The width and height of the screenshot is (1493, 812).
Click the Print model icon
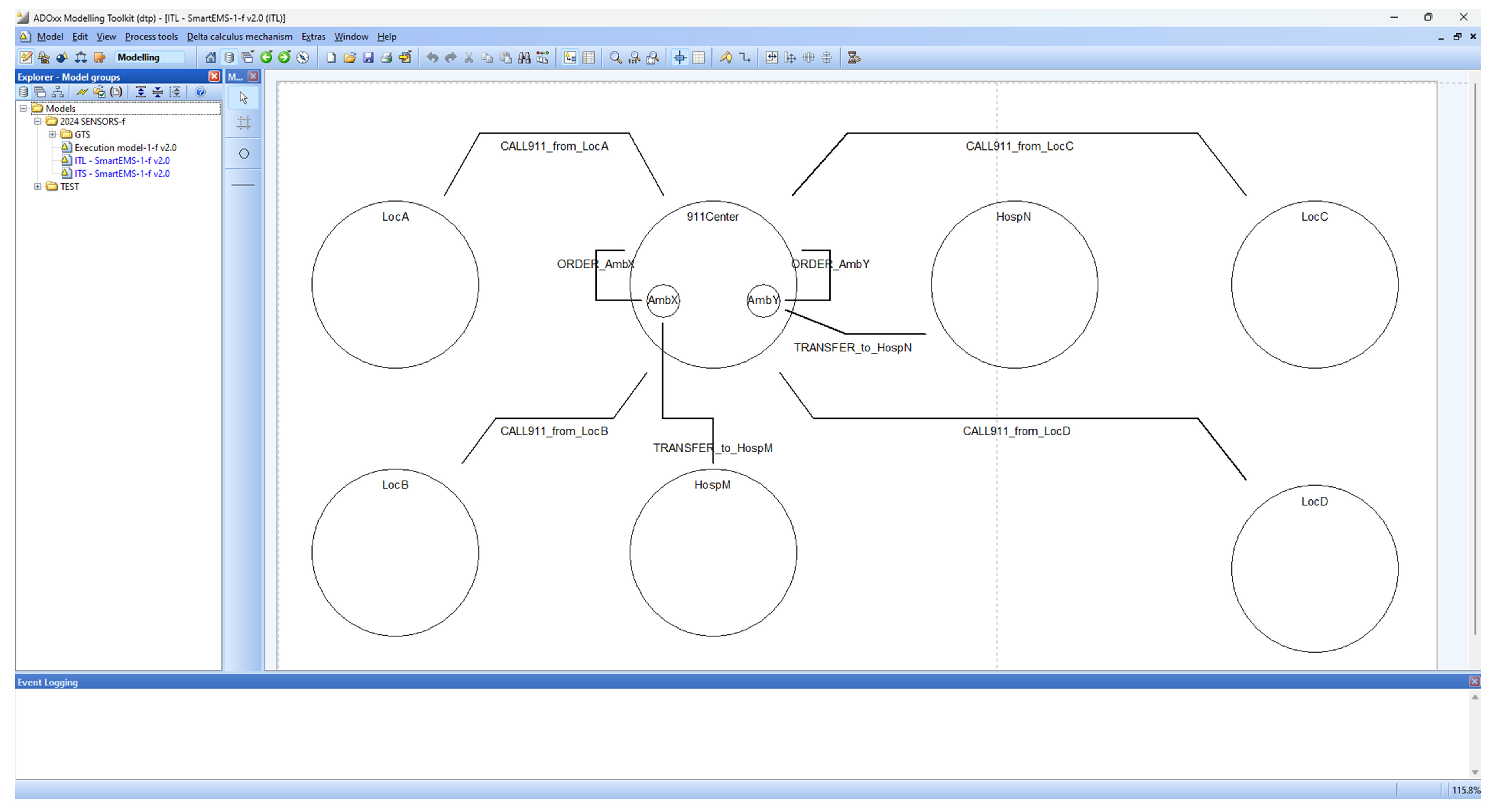(386, 57)
